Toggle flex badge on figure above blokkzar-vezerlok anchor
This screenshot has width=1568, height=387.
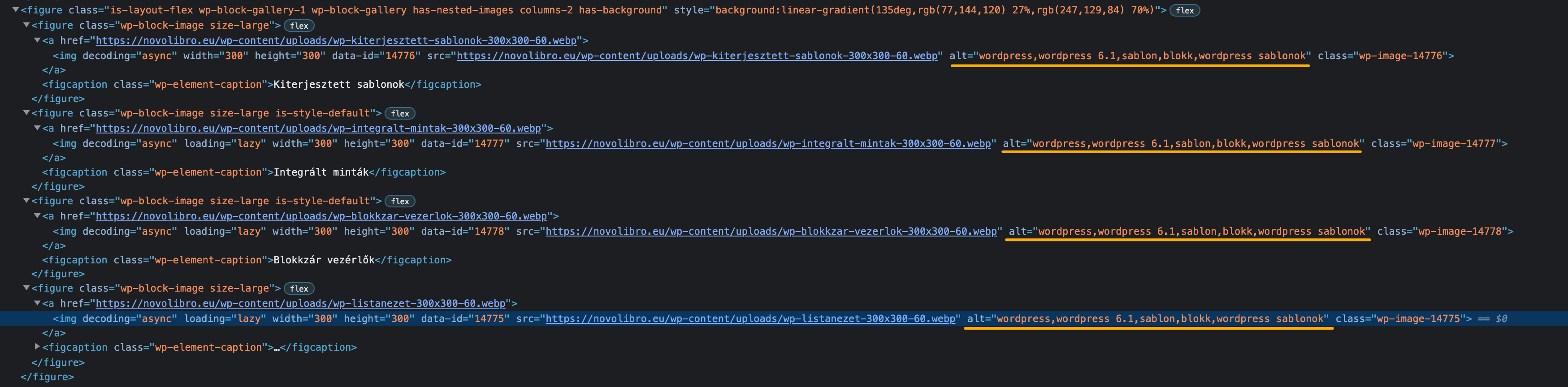(x=400, y=201)
